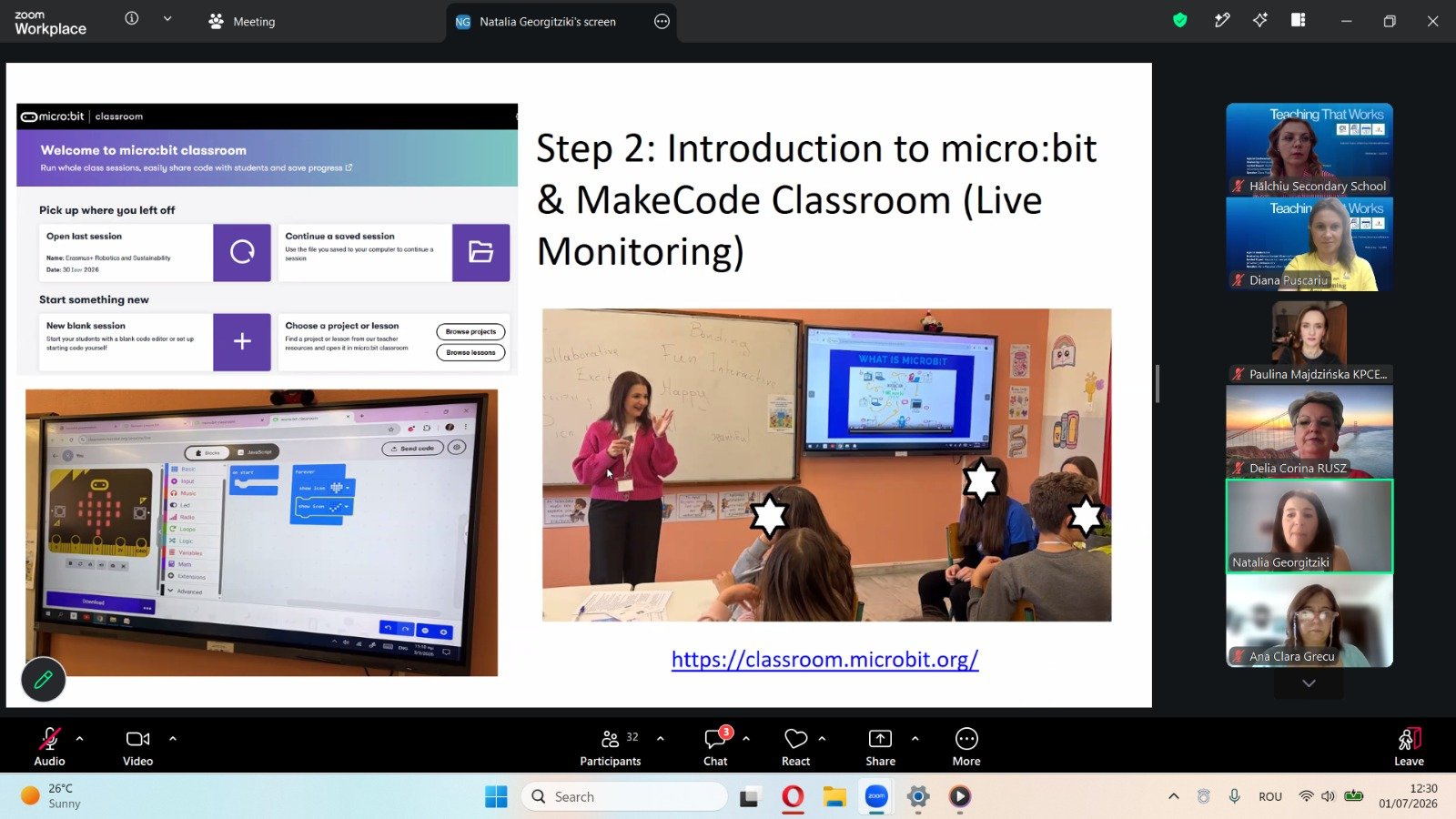
Task: Click the gallery panel resize handle
Action: tap(1158, 384)
